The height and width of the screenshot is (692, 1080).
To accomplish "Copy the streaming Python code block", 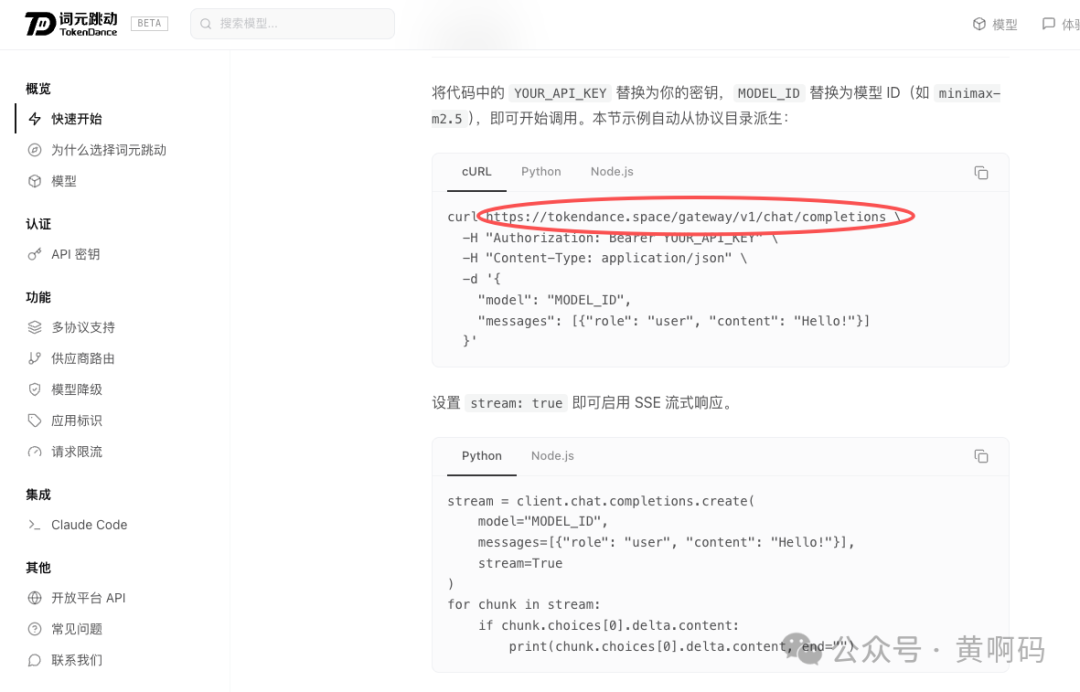I will pos(981,457).
